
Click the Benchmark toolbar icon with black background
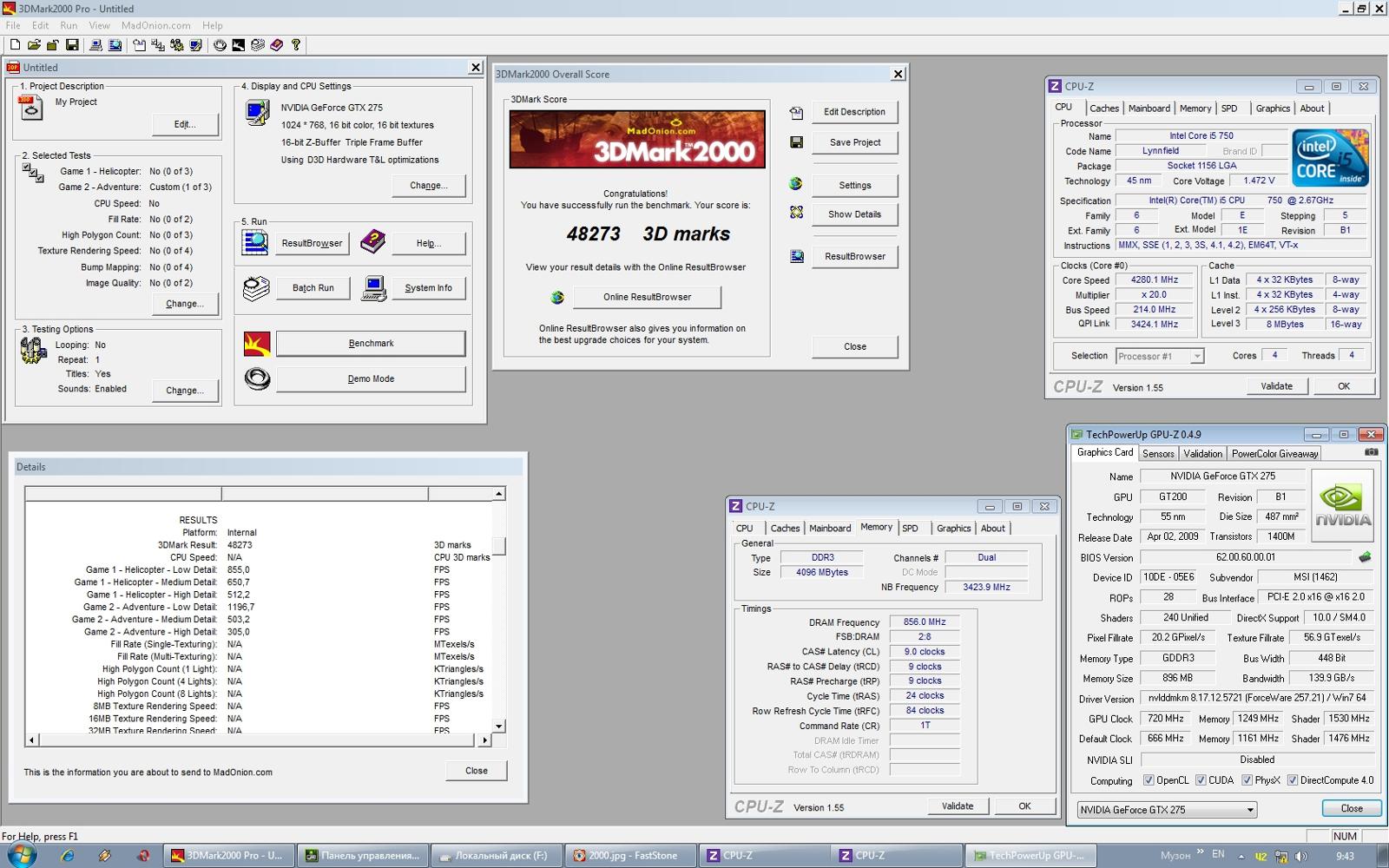(239, 45)
